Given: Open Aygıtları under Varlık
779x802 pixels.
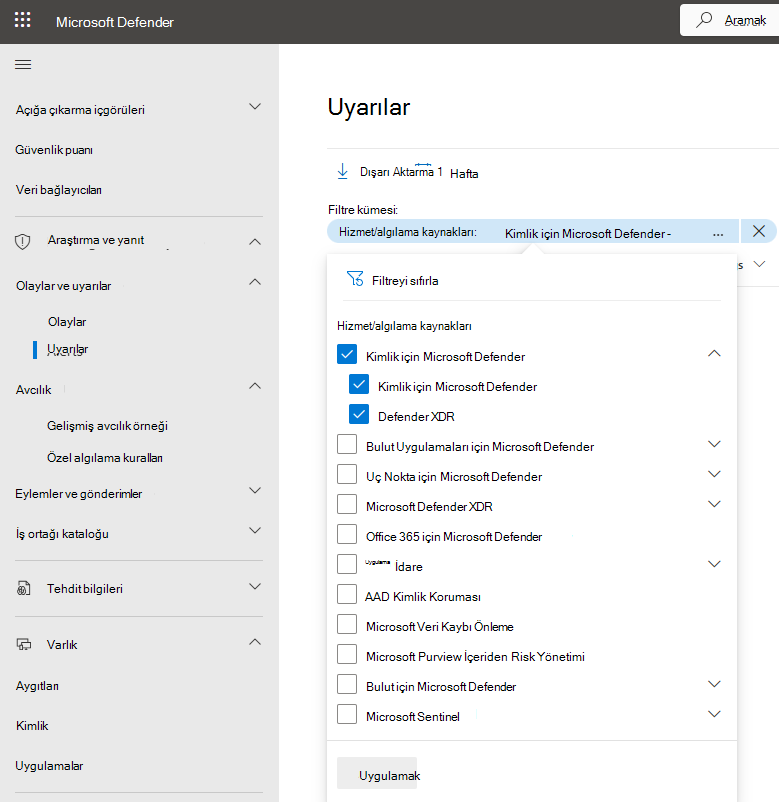Looking at the screenshot, I should point(37,686).
